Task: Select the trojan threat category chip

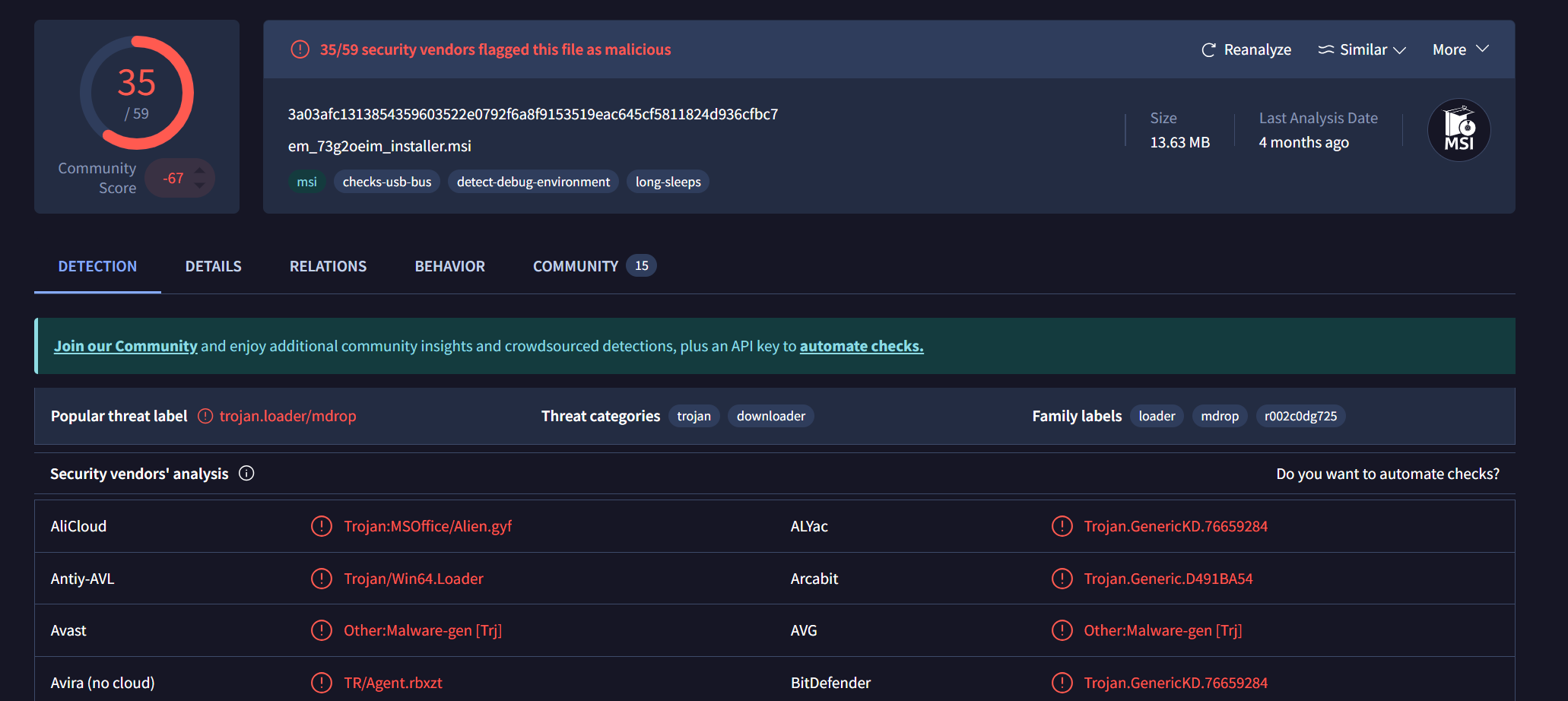Action: [693, 416]
